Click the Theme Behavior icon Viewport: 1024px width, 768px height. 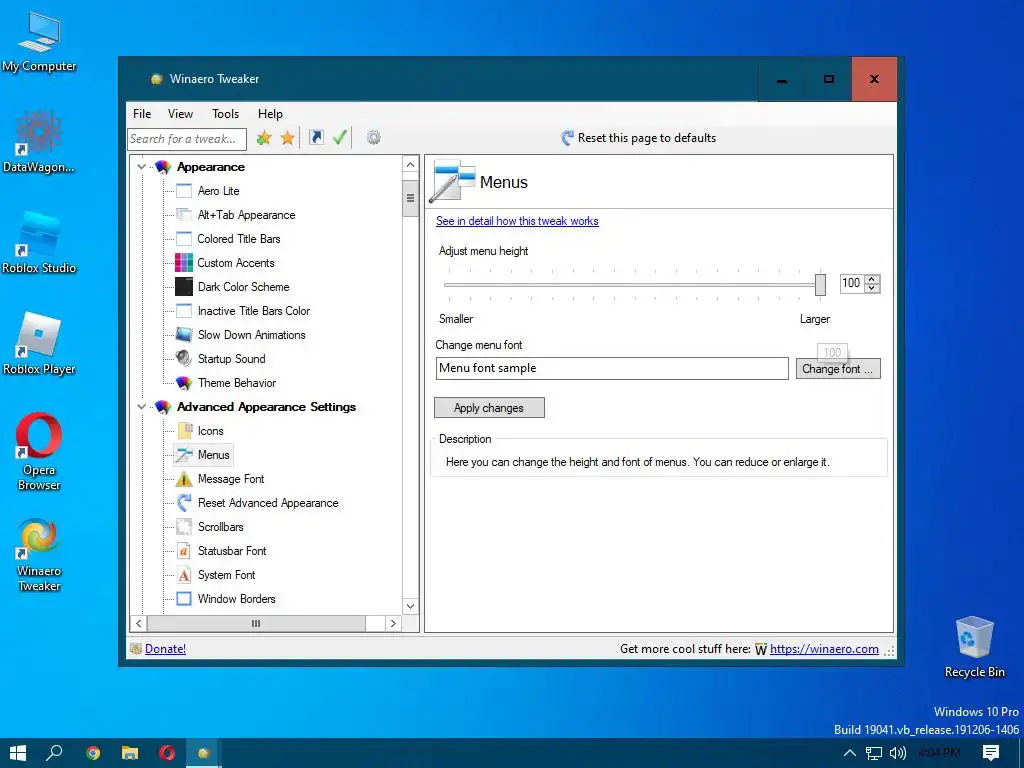pyautogui.click(x=184, y=383)
